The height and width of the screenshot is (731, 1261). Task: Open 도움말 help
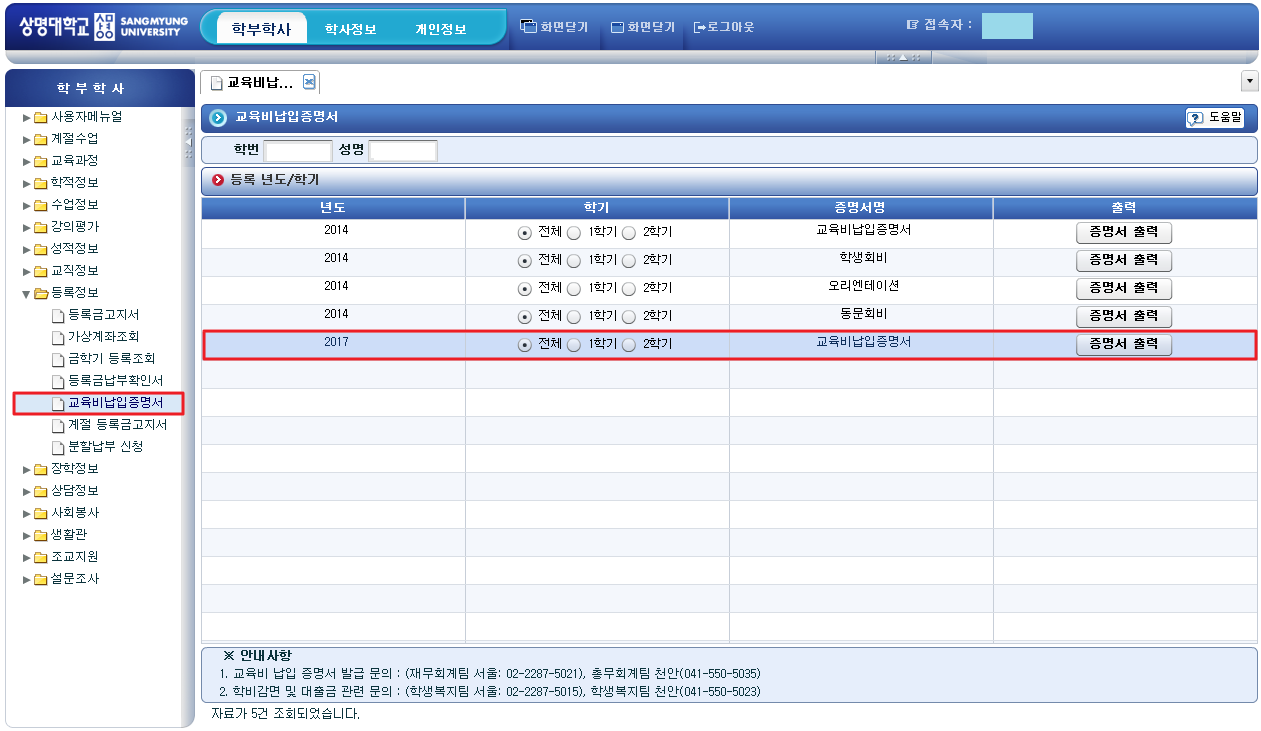[x=1214, y=117]
